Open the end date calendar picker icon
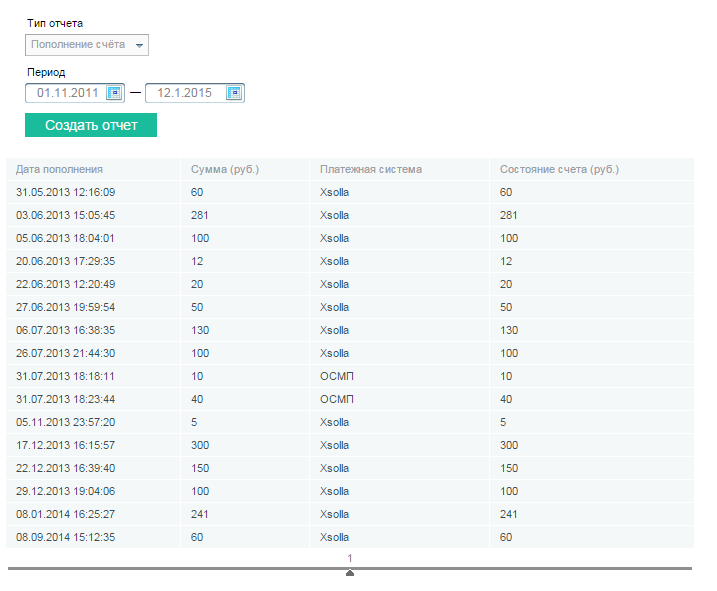This screenshot has height=591, width=717. (234, 93)
